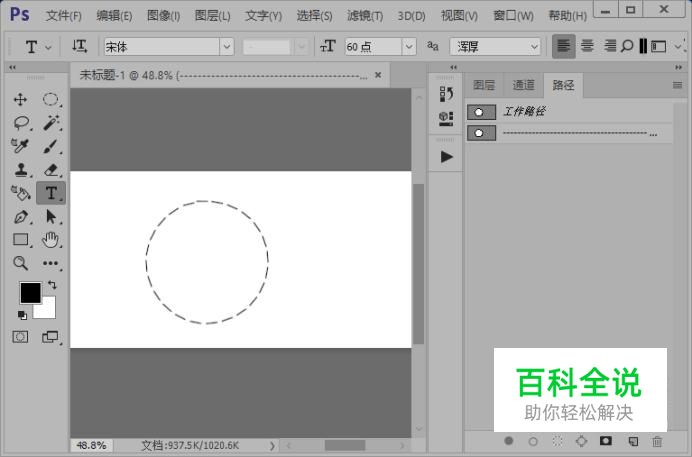Image resolution: width=692 pixels, height=457 pixels.
Task: Enable left text alignment
Action: [x=564, y=47]
